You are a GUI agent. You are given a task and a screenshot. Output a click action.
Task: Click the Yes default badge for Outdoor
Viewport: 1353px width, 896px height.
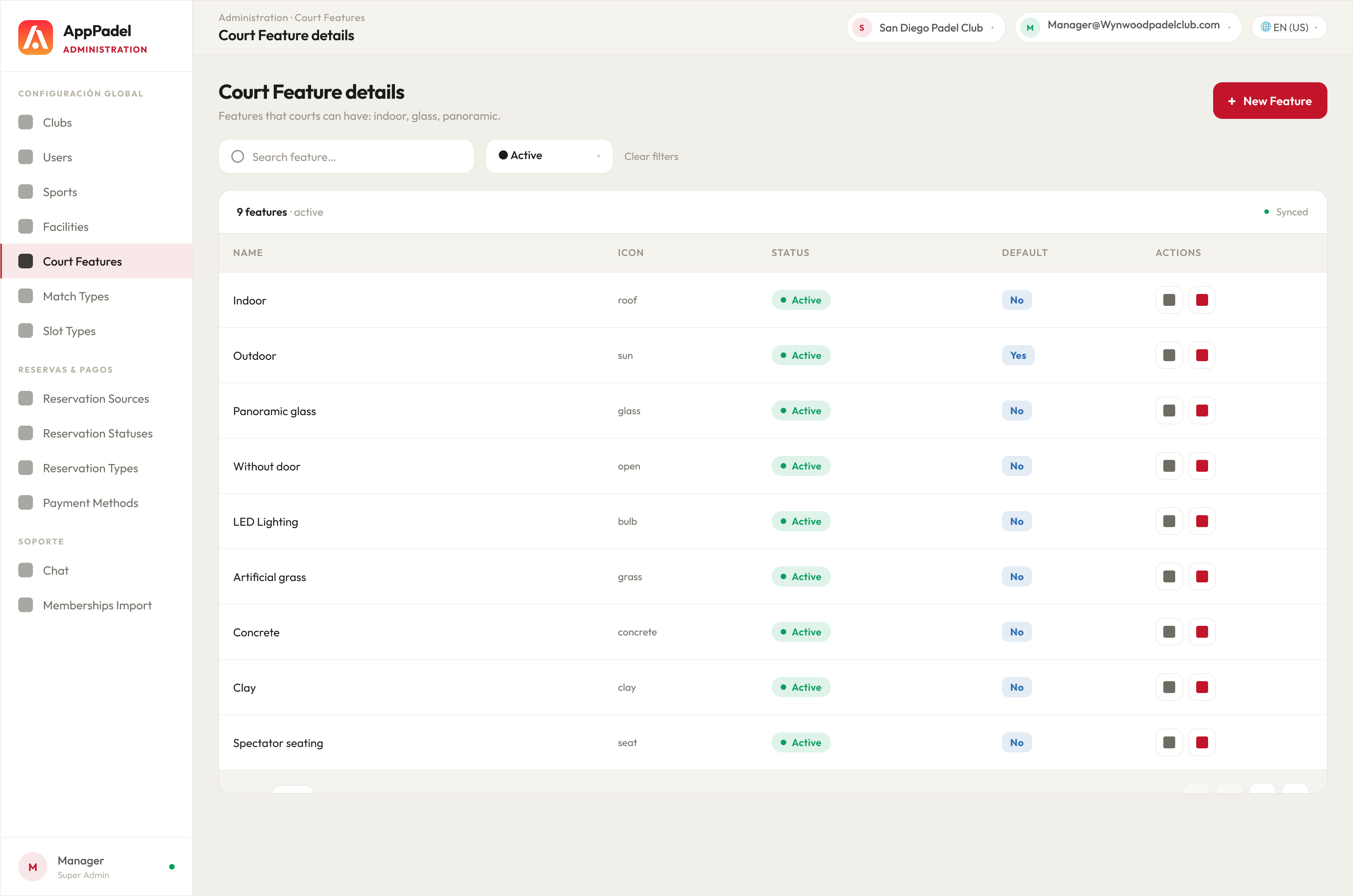pyautogui.click(x=1017, y=356)
